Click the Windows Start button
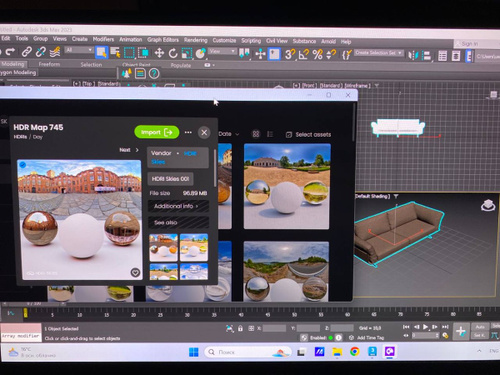This screenshot has height=375, width=500. [193, 352]
